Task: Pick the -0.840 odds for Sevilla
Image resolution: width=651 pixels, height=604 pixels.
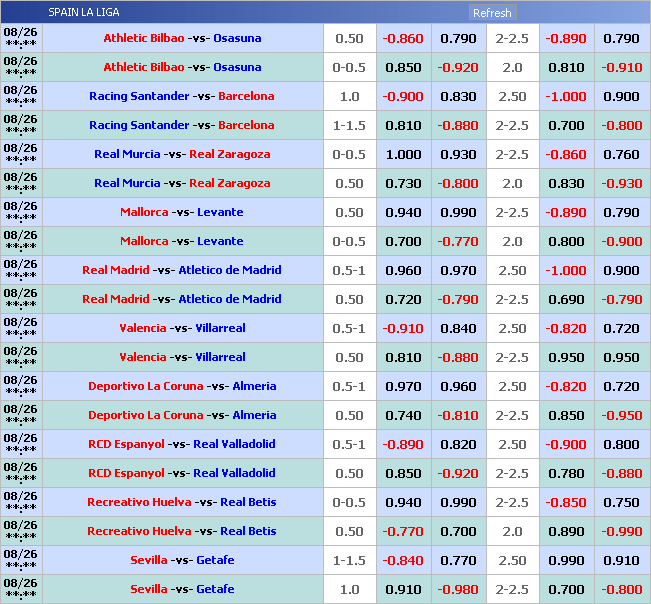Action: tap(403, 560)
